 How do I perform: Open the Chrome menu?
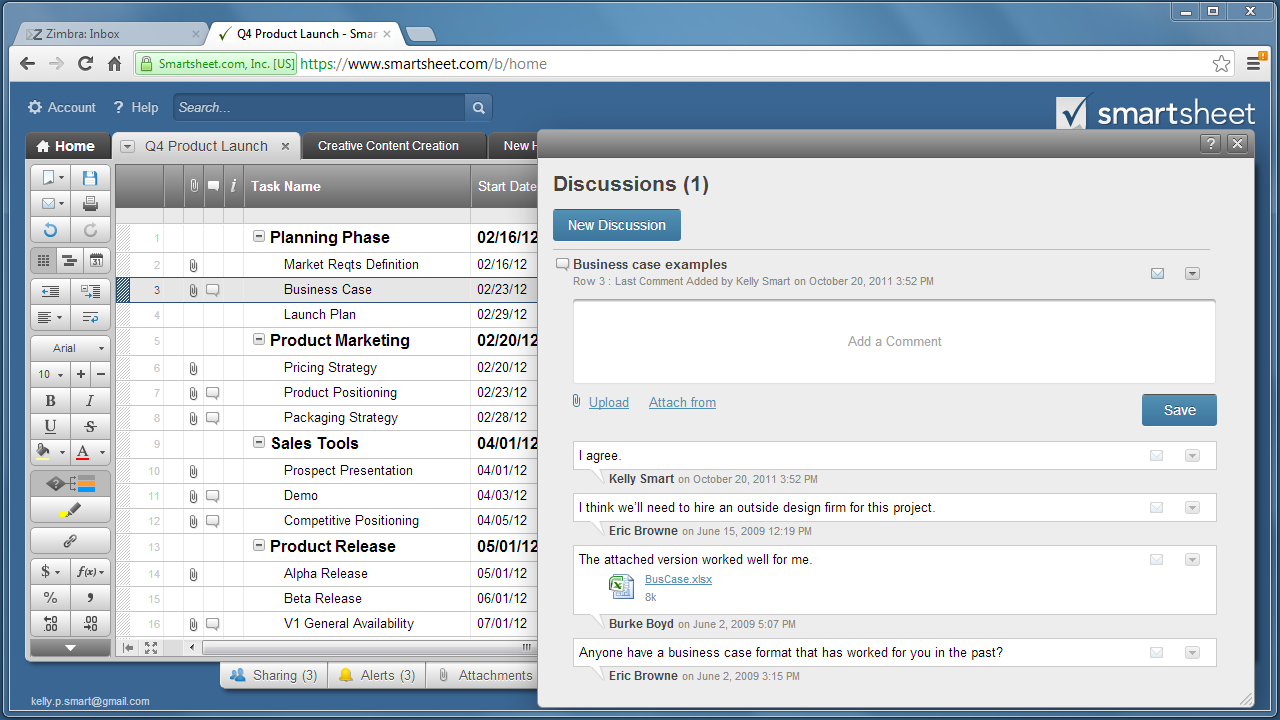point(1254,64)
